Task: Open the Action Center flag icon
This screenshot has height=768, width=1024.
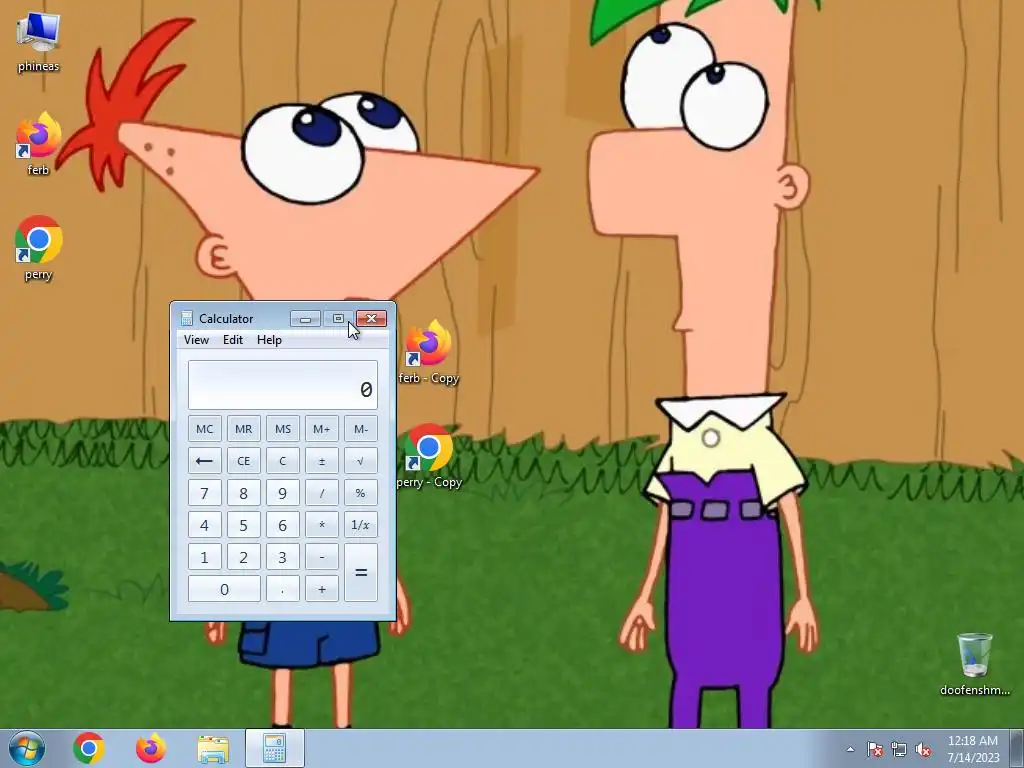Action: pos(875,749)
